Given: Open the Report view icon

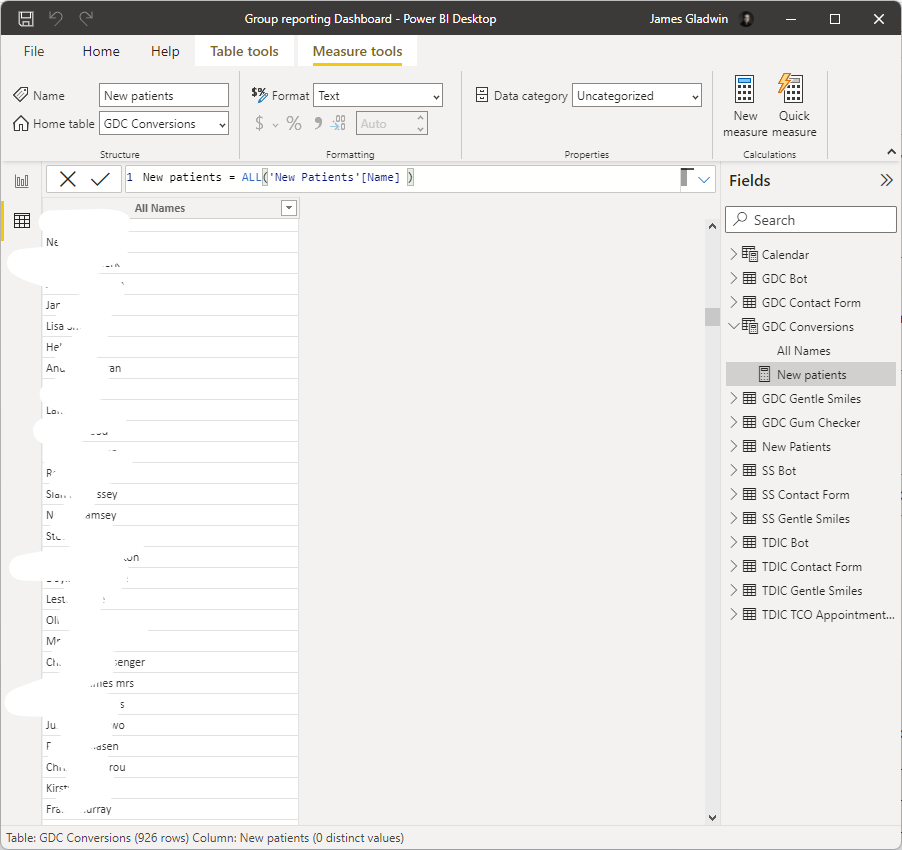Looking at the screenshot, I should coord(22,182).
